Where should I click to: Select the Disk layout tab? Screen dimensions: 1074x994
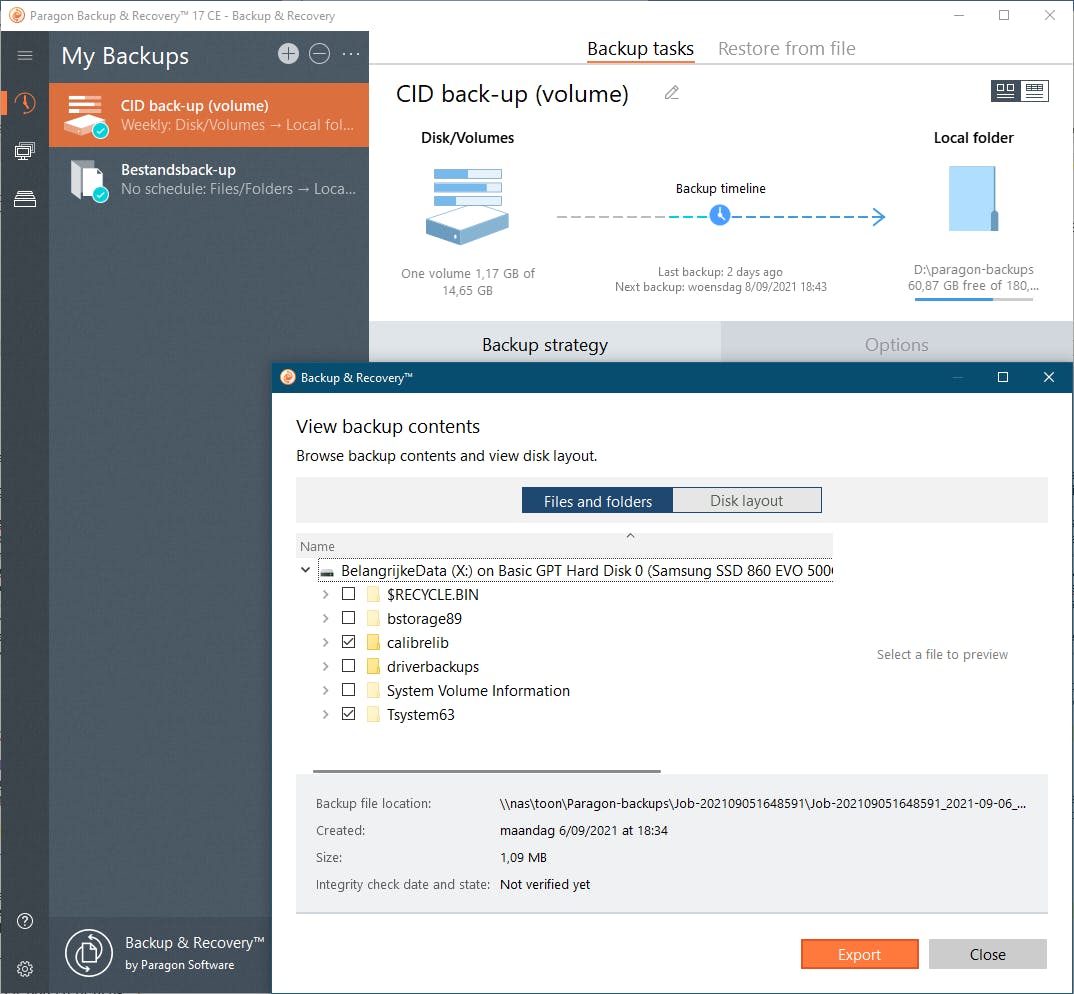point(747,501)
